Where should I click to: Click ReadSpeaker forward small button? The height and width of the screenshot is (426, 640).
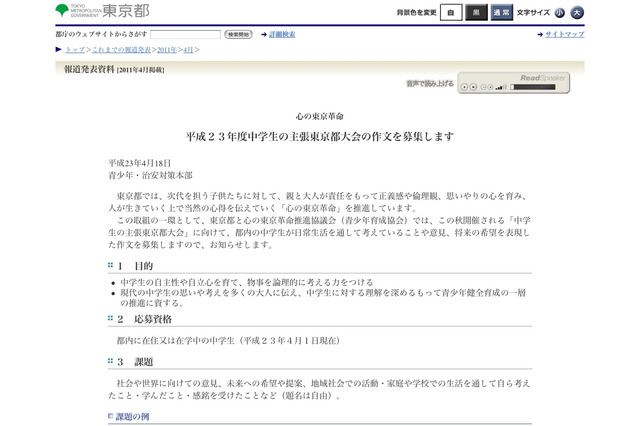click(x=490, y=87)
